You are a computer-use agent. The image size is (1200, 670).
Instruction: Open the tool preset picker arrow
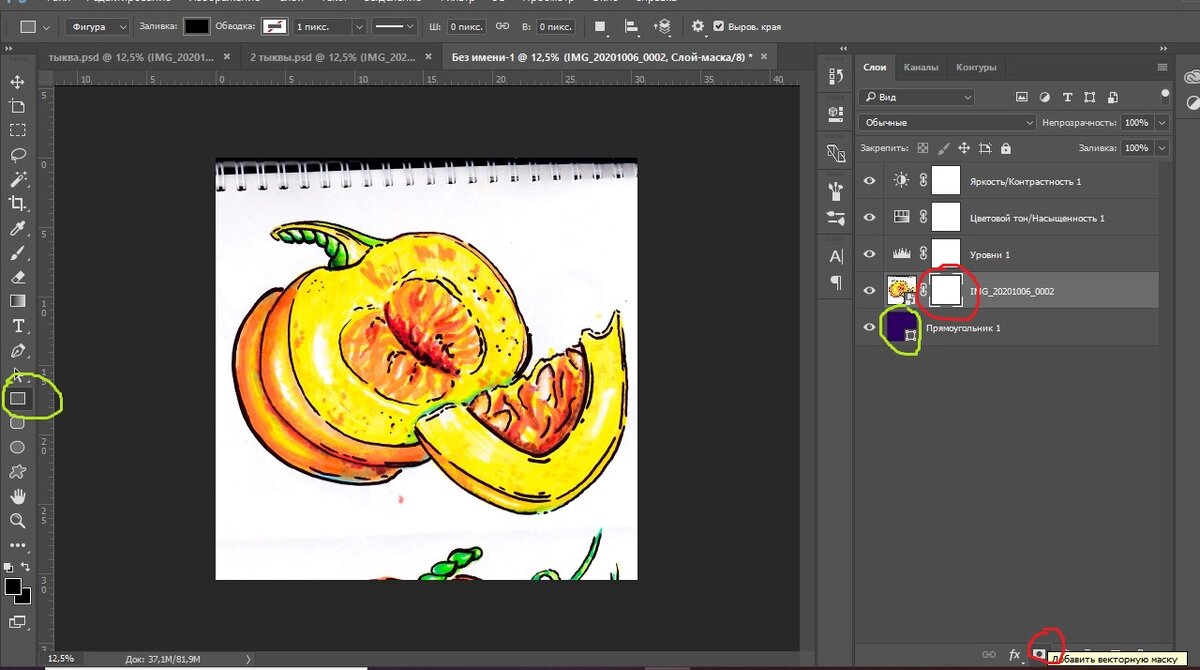coord(46,26)
